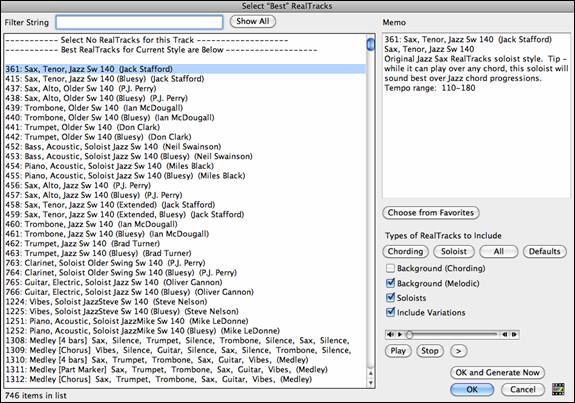
Task: Click the list scrollbar up arrow
Action: [370, 373]
